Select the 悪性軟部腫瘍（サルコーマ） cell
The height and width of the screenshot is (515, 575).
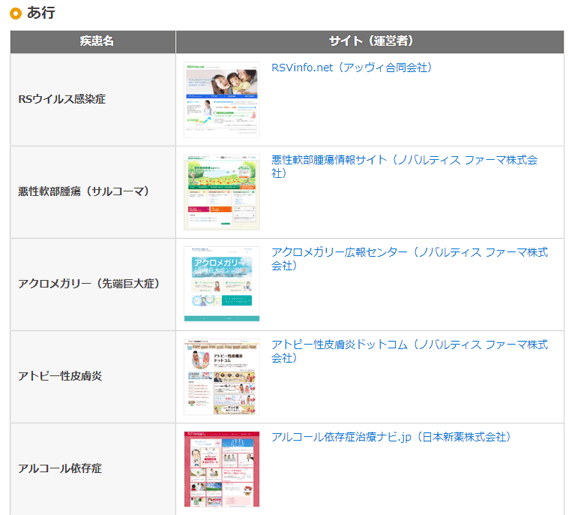tap(93, 192)
